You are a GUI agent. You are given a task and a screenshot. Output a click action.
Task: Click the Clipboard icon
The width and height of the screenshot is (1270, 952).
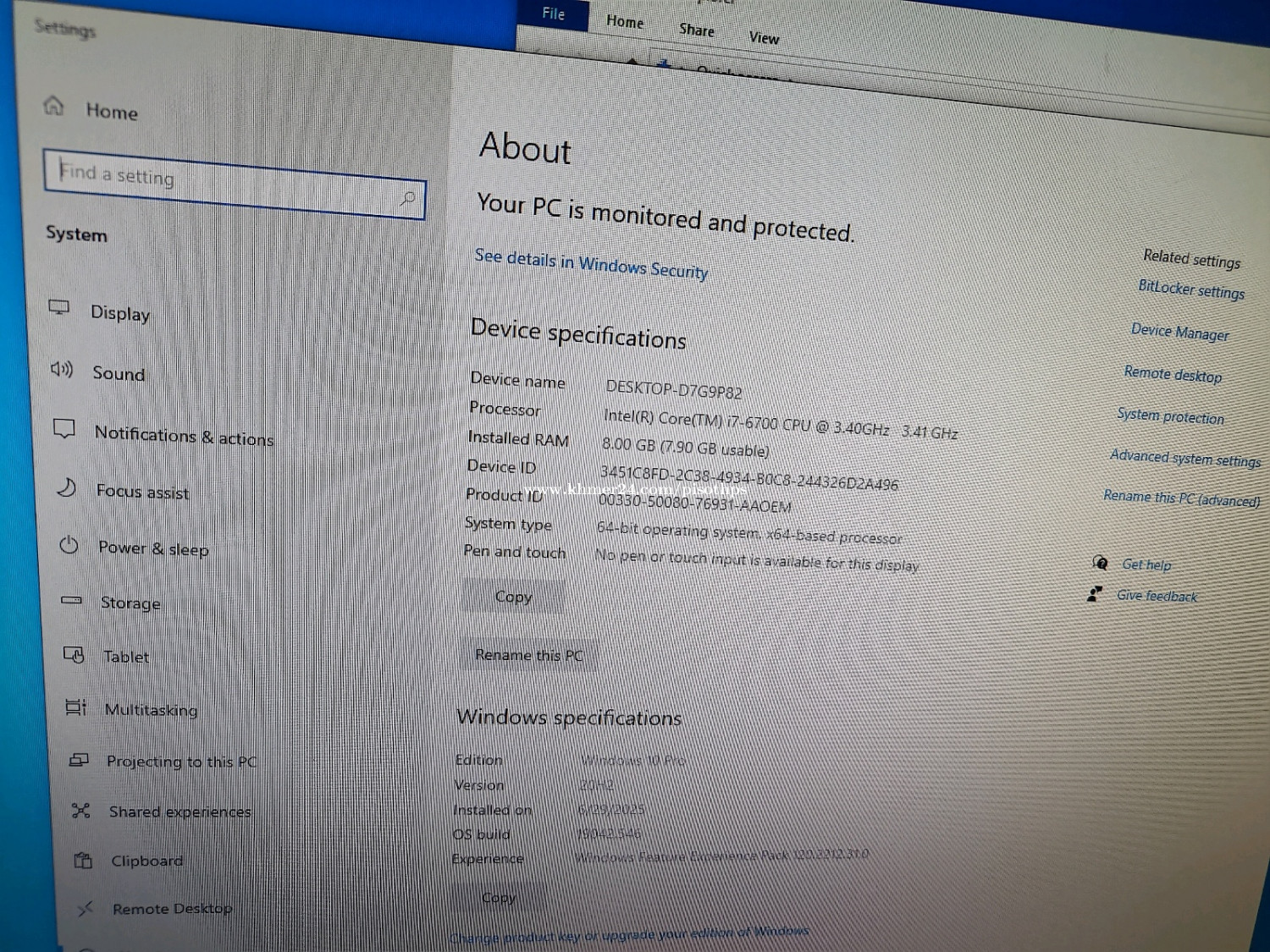point(83,861)
